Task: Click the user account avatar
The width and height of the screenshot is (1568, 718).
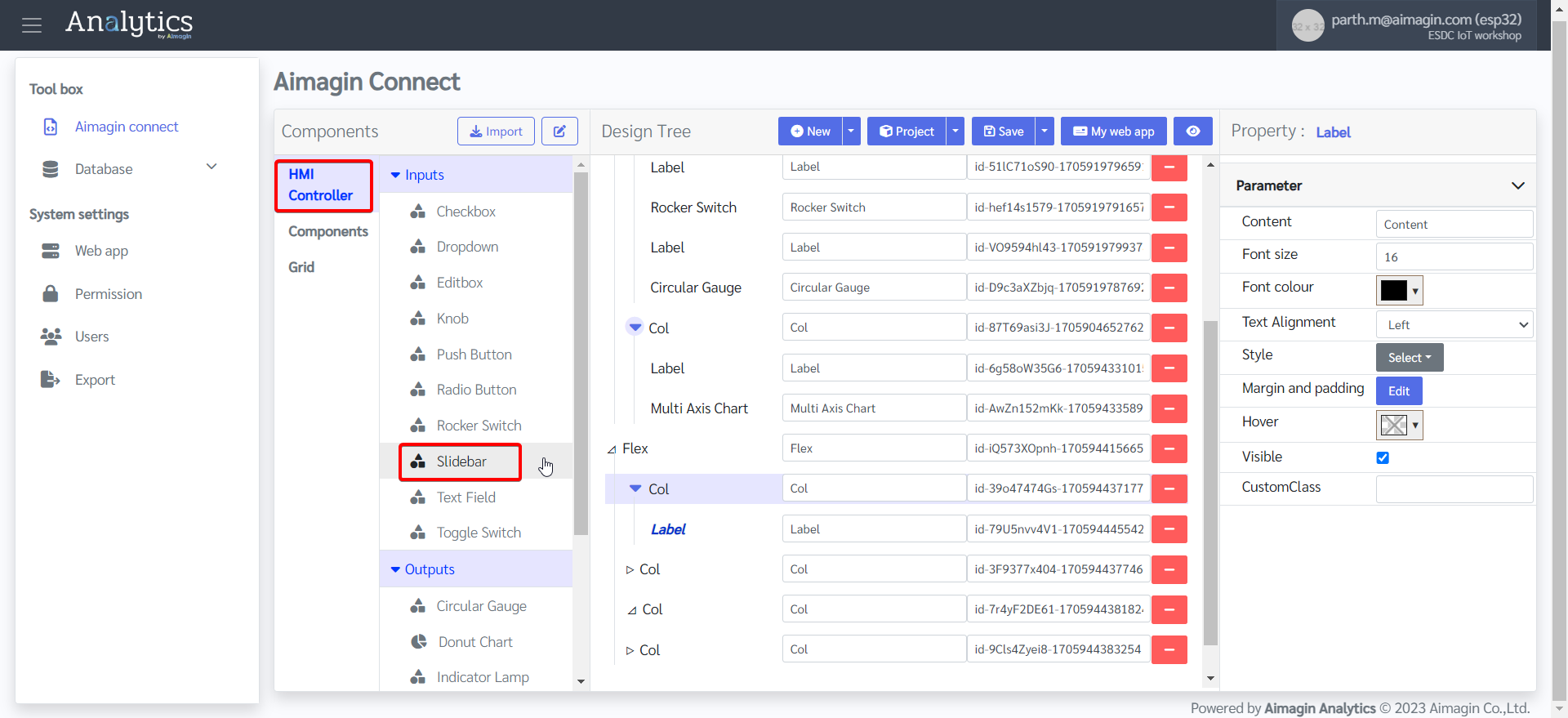Action: (x=1307, y=26)
